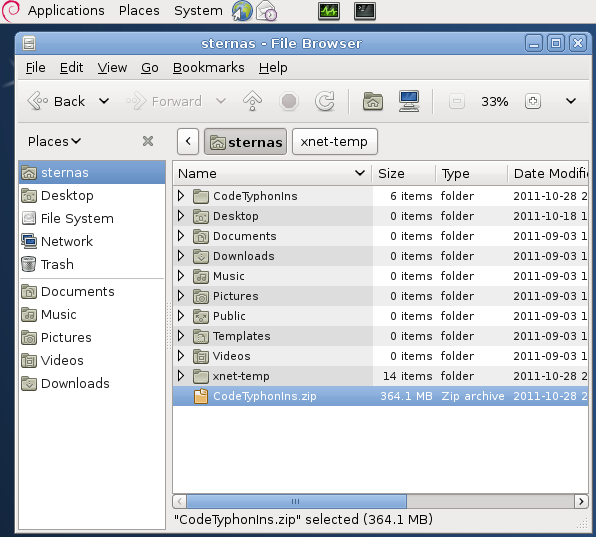The image size is (596, 537).
Task: Reload the current folder view
Action: 325,101
